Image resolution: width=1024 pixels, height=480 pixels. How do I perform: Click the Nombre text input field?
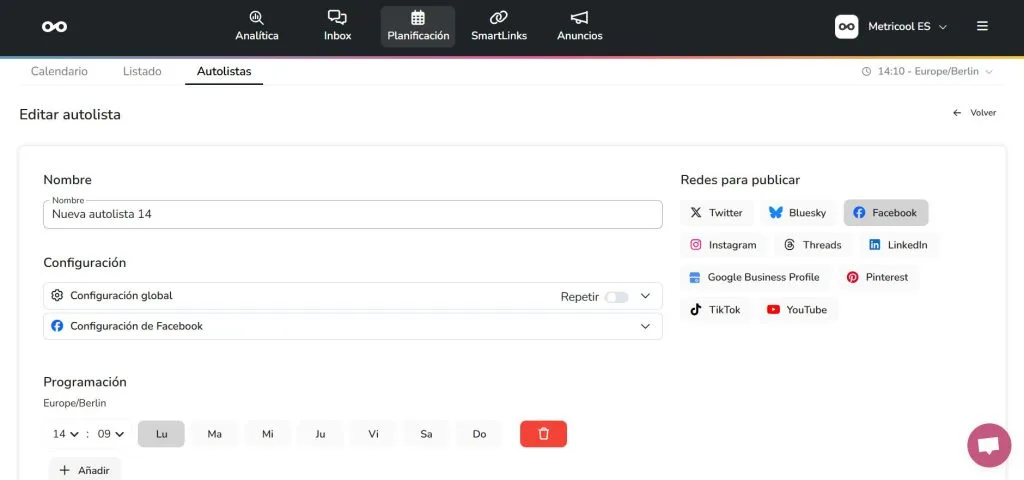[352, 214]
